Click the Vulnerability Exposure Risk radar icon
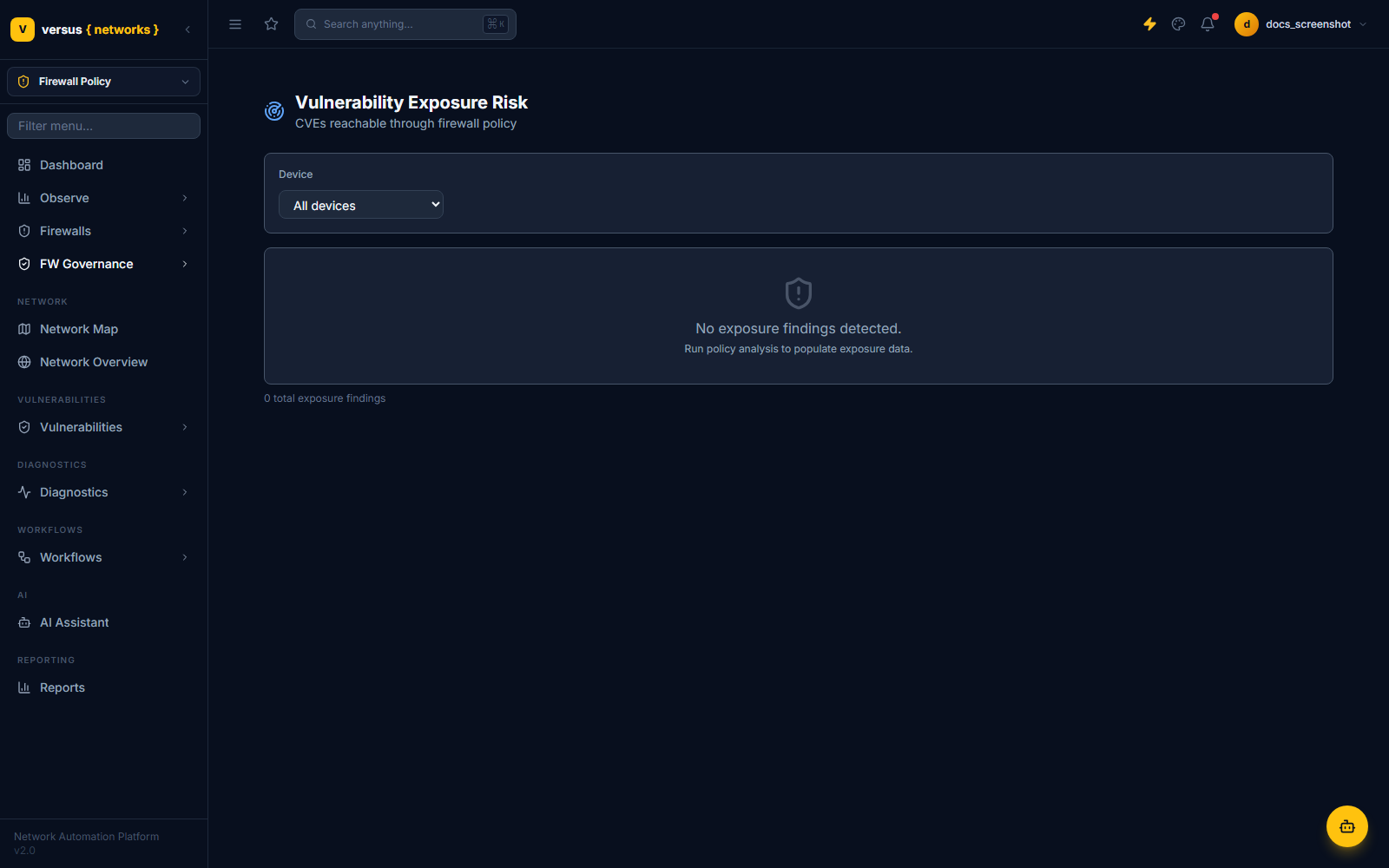The image size is (1389, 868). click(274, 111)
